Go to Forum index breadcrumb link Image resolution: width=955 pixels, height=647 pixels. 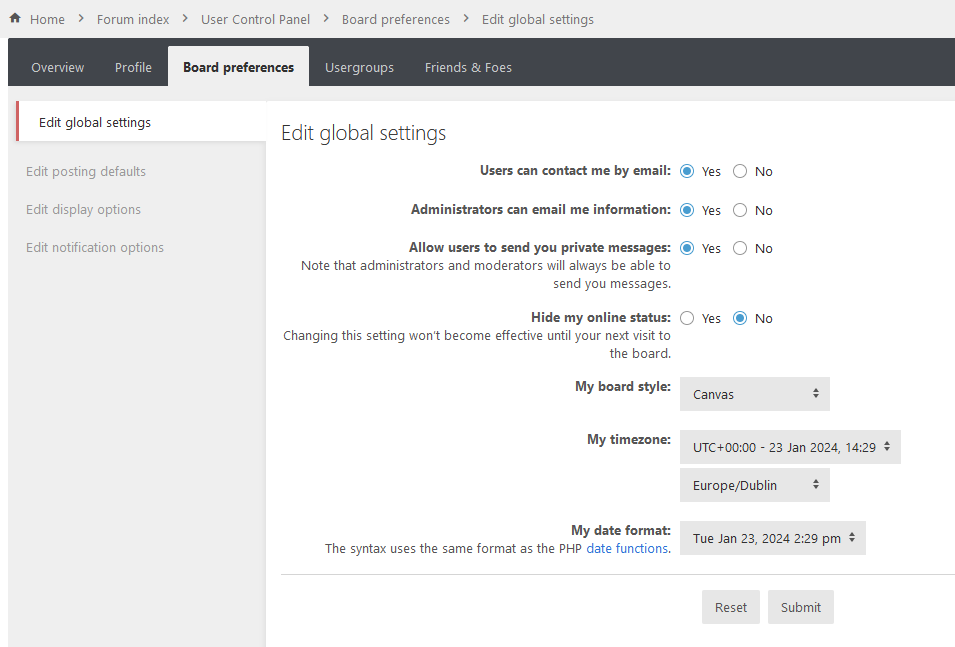pyautogui.click(x=133, y=19)
